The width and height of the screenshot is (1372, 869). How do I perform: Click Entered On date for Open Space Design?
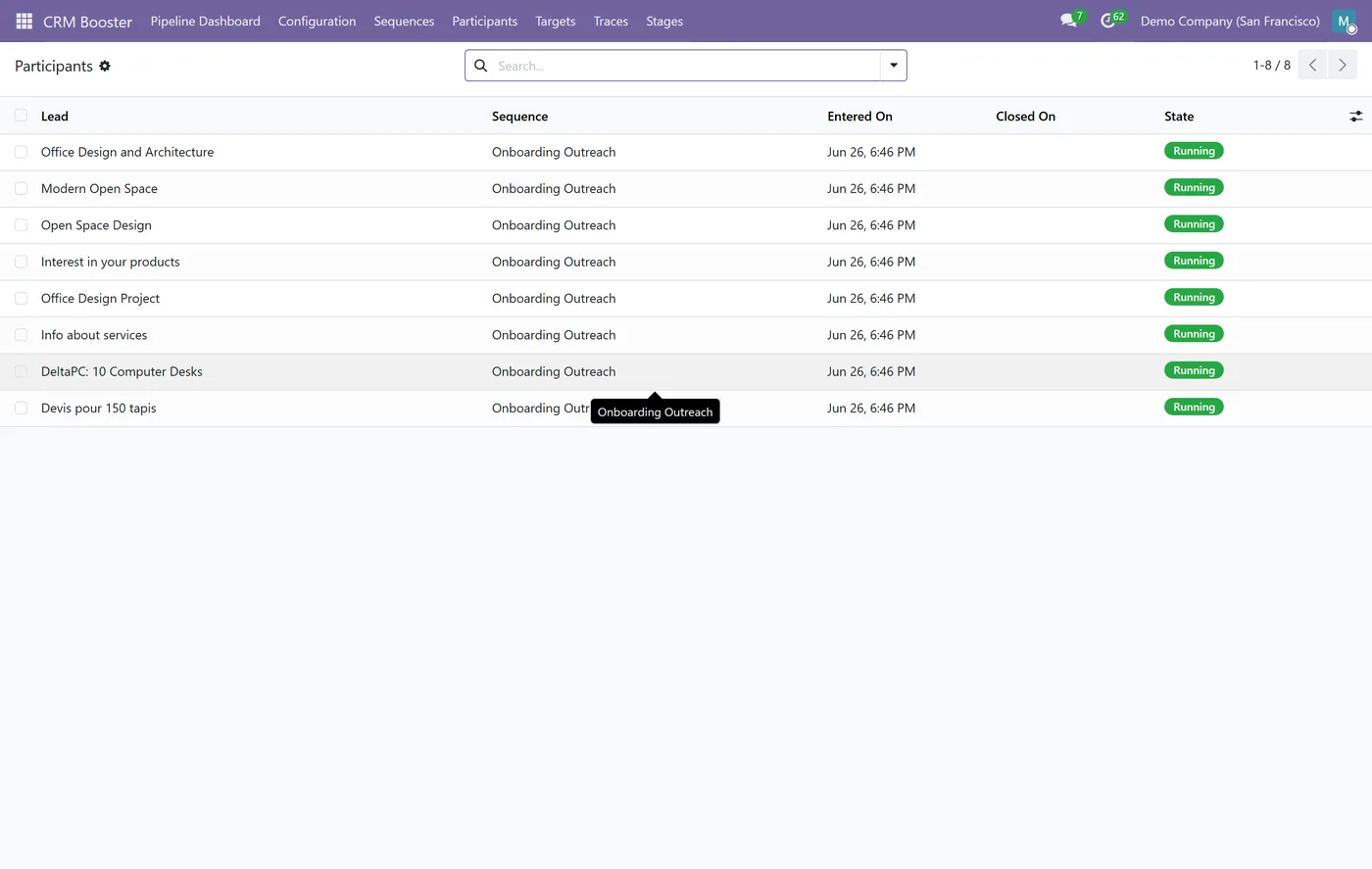point(871,225)
